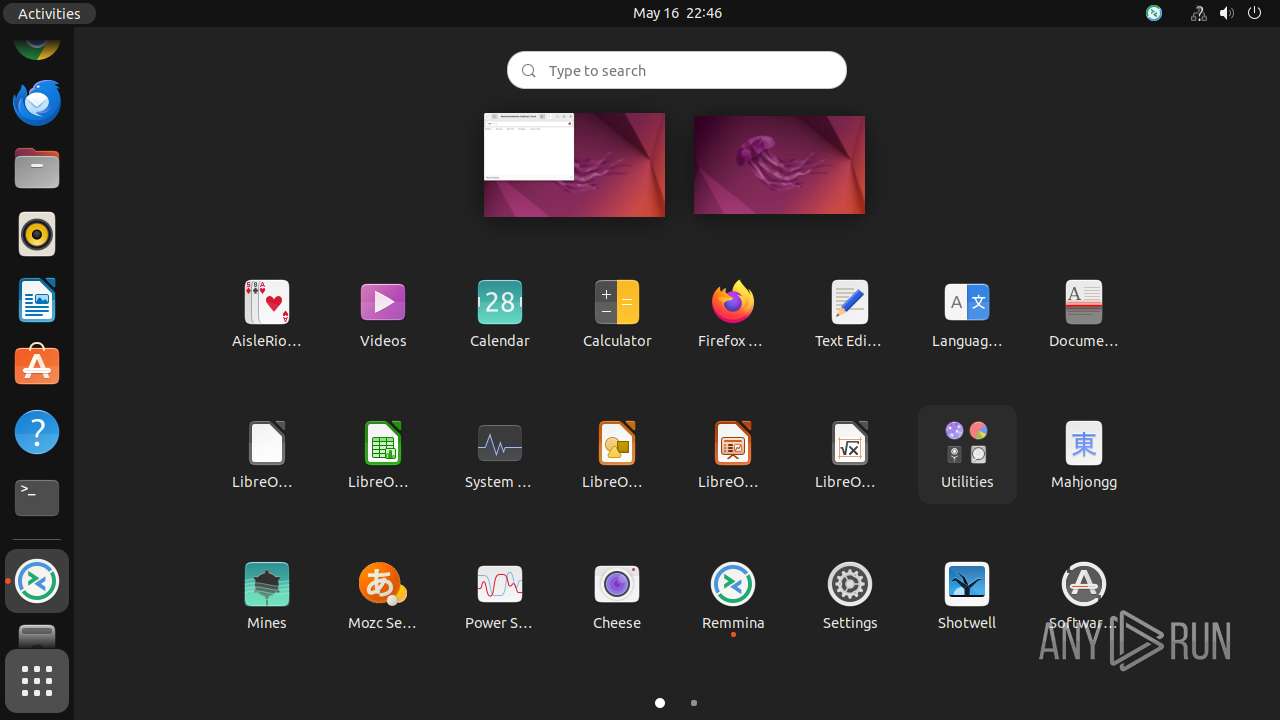
Task: Open the Language Support app
Action: (967, 313)
